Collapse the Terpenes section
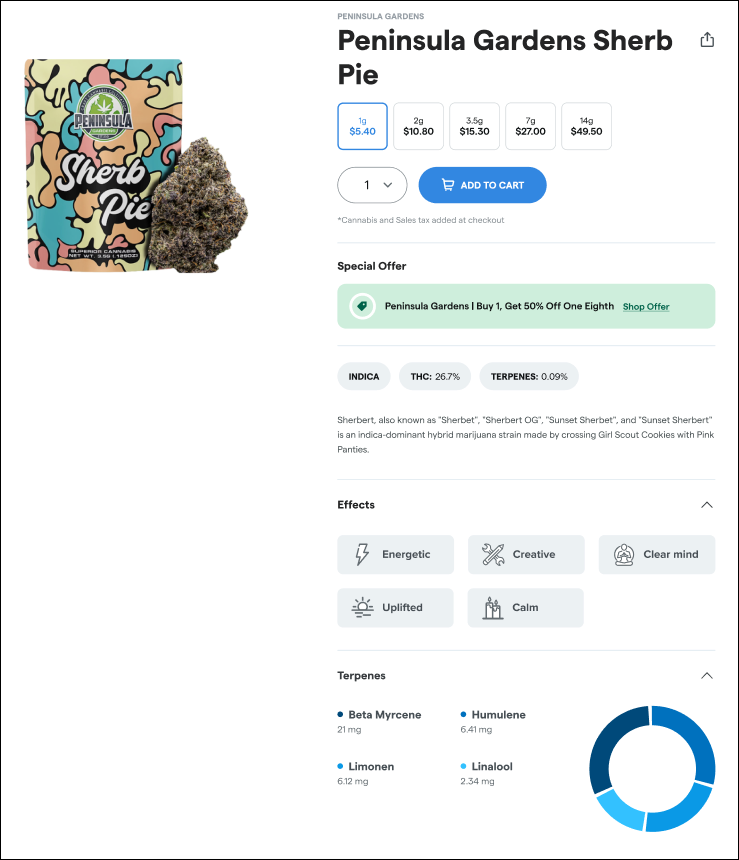The height and width of the screenshot is (860, 739). tap(707, 676)
